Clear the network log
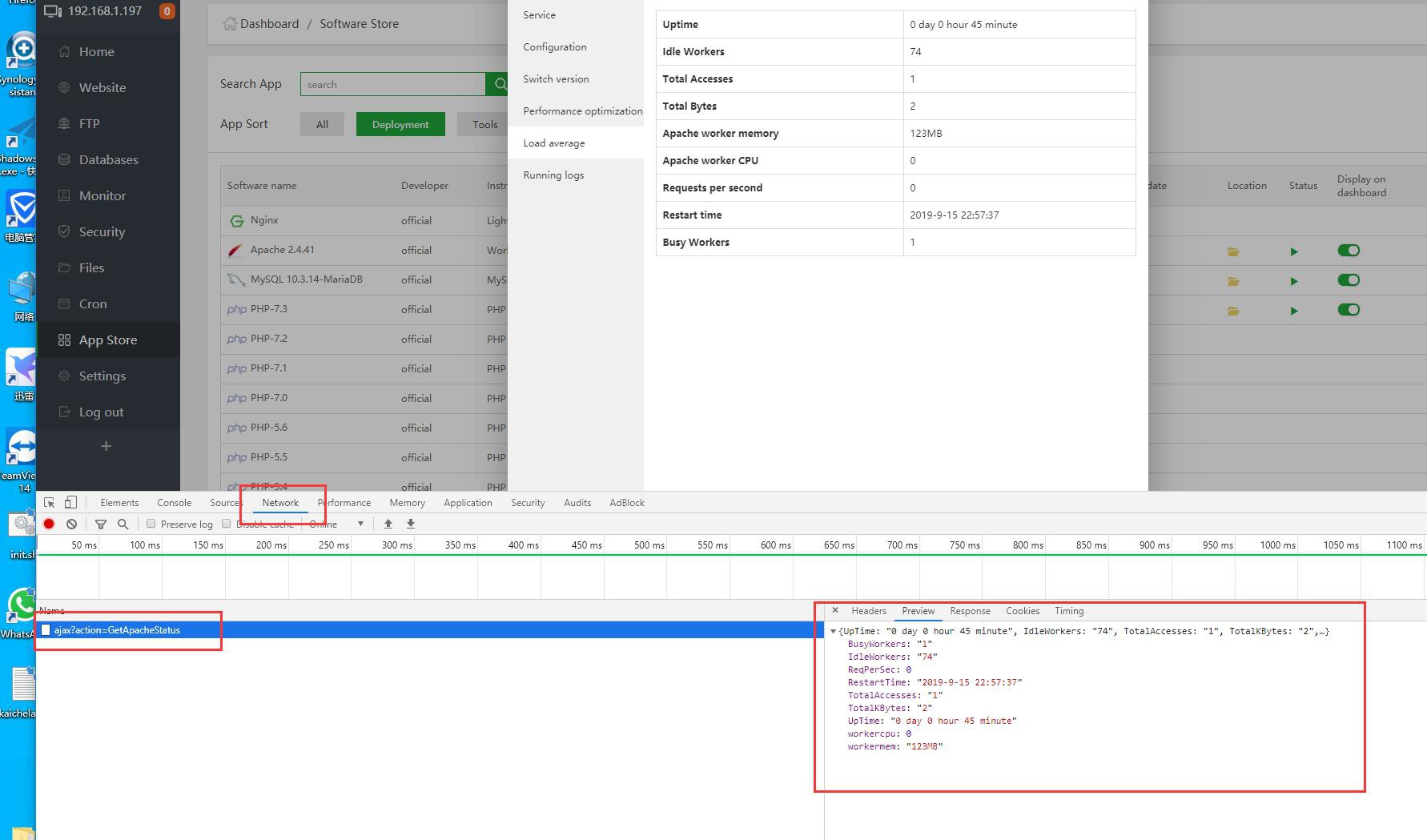The height and width of the screenshot is (840, 1427). tap(71, 524)
